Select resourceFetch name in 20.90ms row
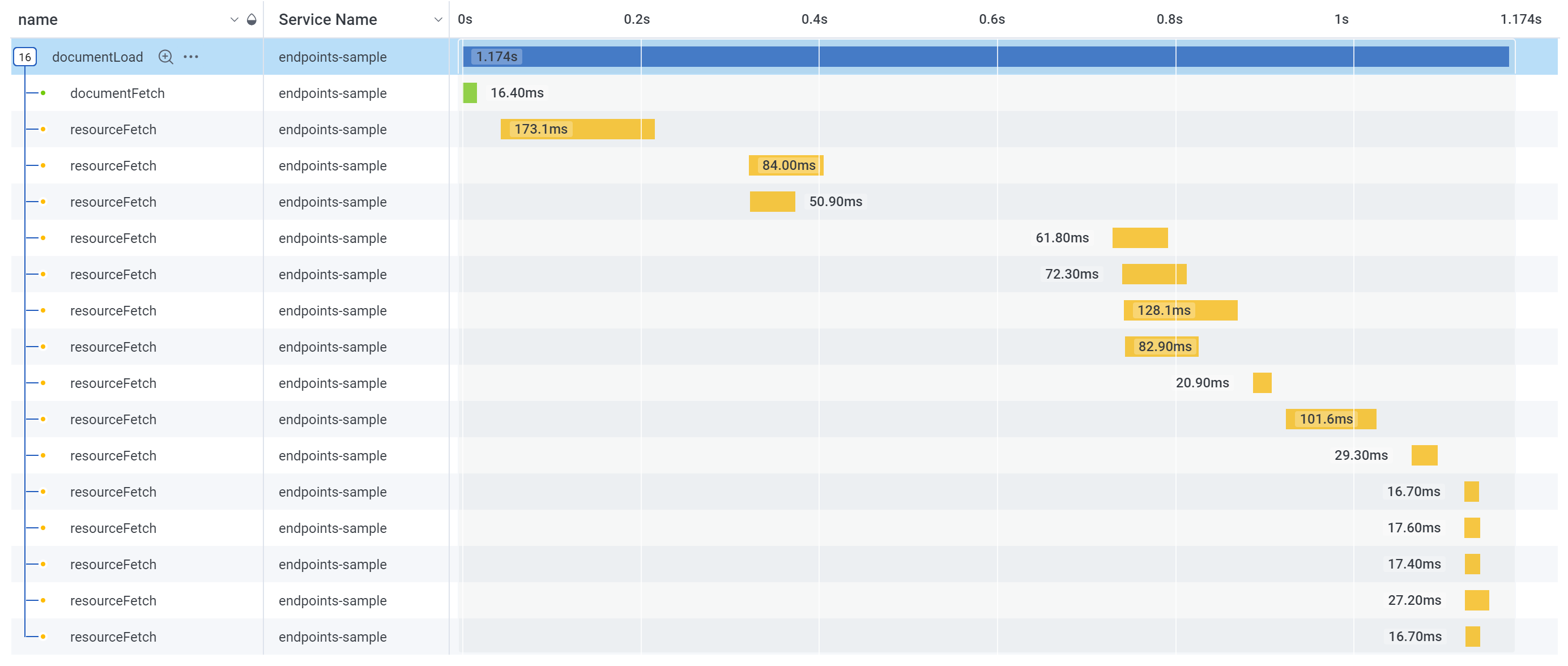Screen dimensions: 1568x666 coord(113,383)
